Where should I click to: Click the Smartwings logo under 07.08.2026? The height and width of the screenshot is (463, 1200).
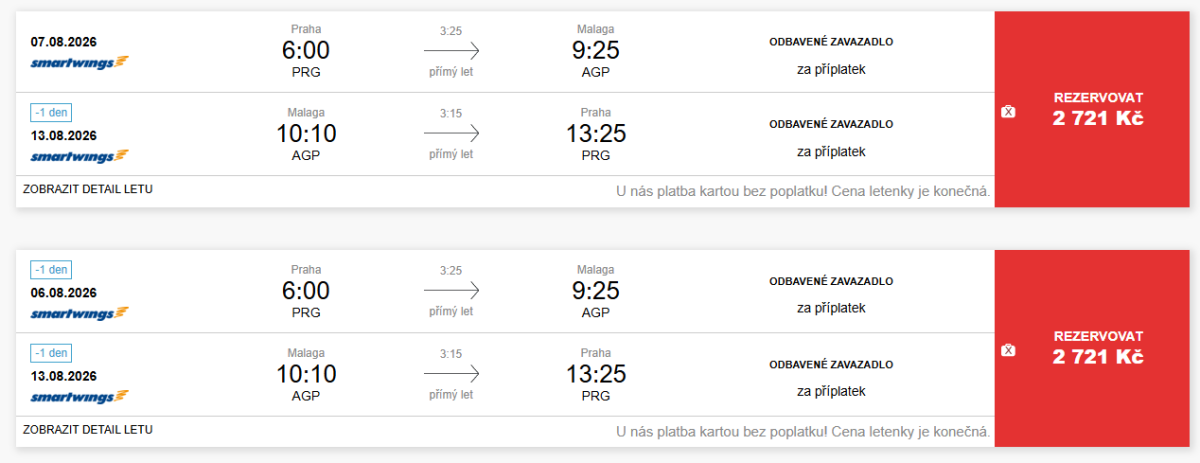(79, 62)
